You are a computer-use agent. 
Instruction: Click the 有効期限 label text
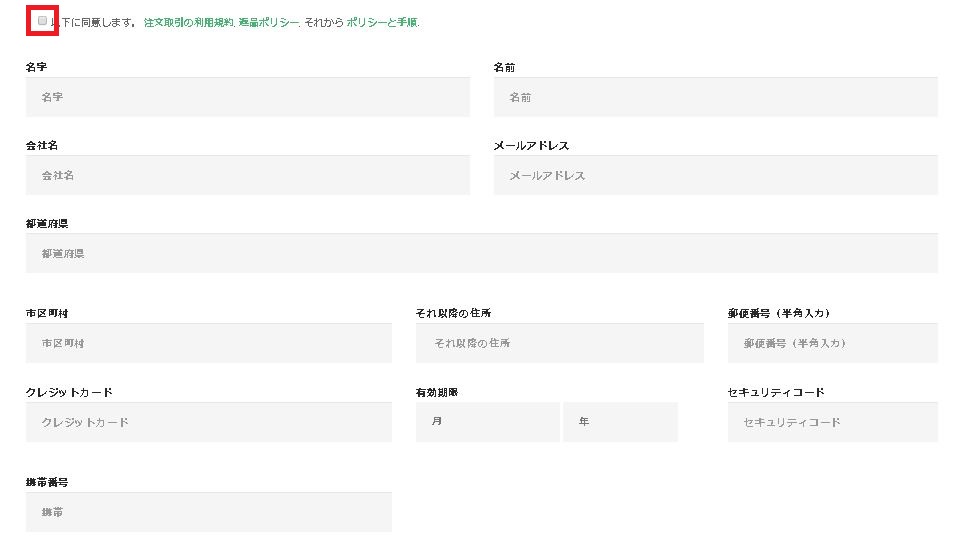coord(437,393)
